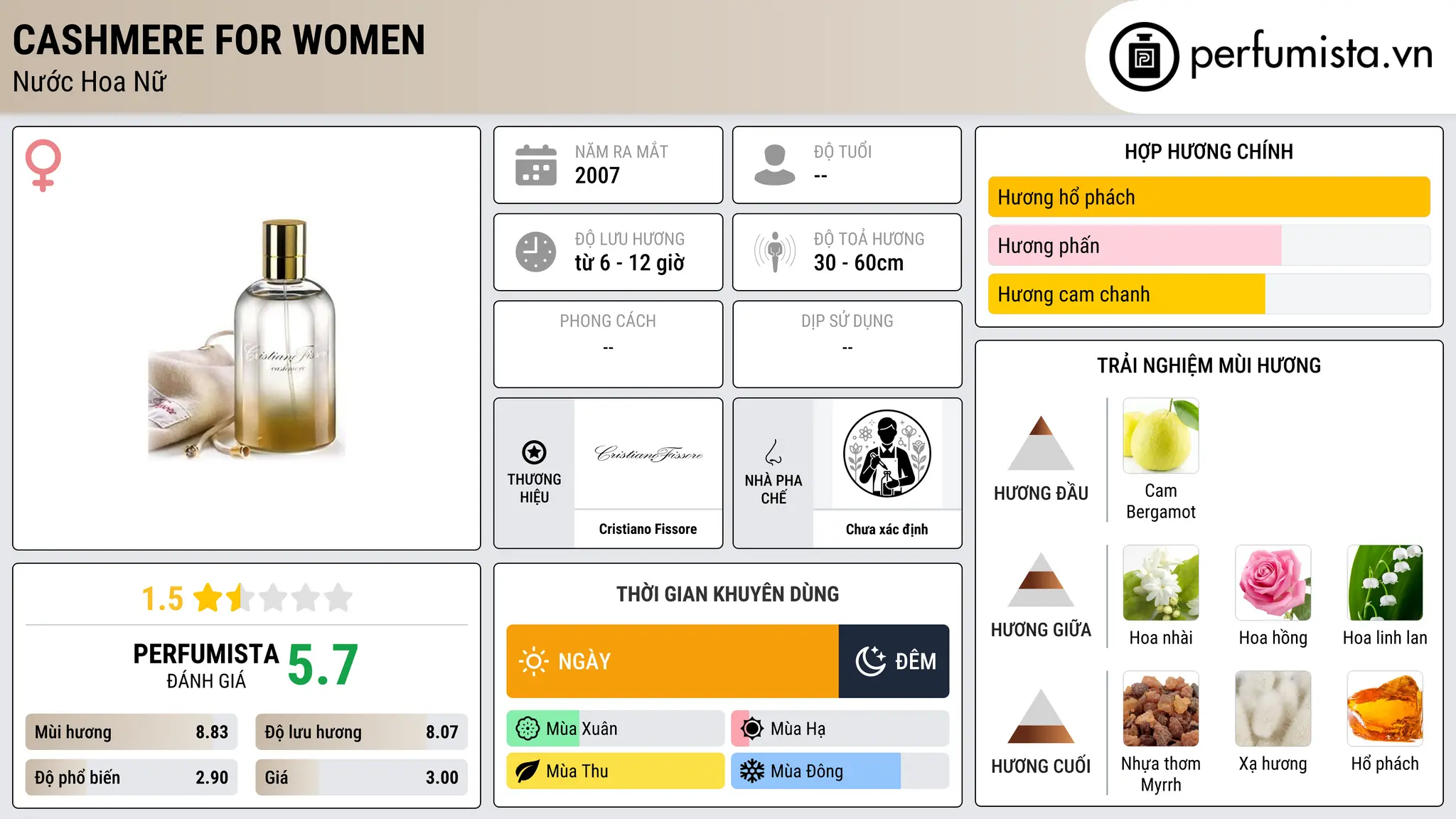Click the TRẢI NGHIỆM MÙI HƯƠNG heading

click(x=1209, y=365)
